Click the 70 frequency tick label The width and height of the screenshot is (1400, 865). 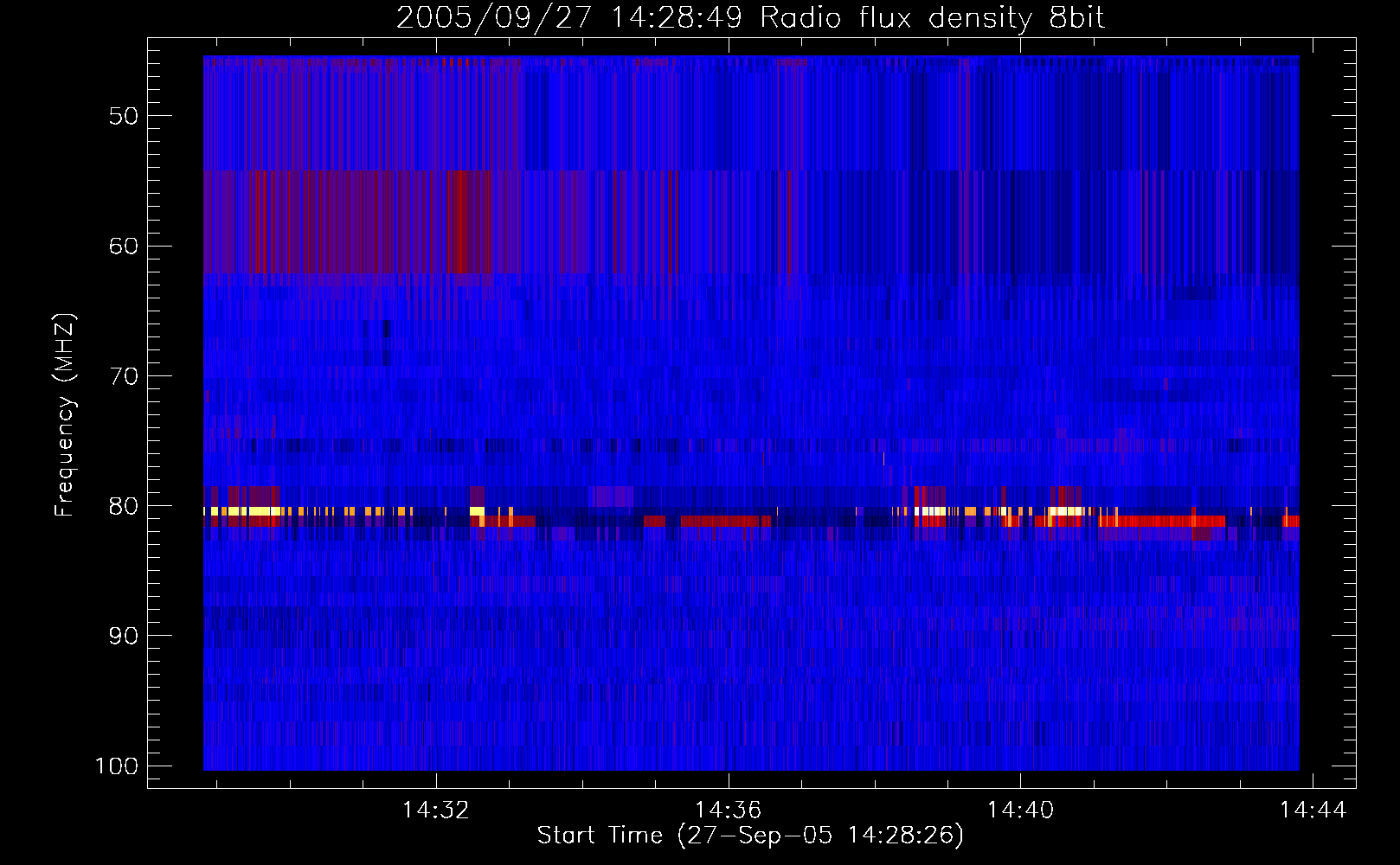click(x=123, y=376)
